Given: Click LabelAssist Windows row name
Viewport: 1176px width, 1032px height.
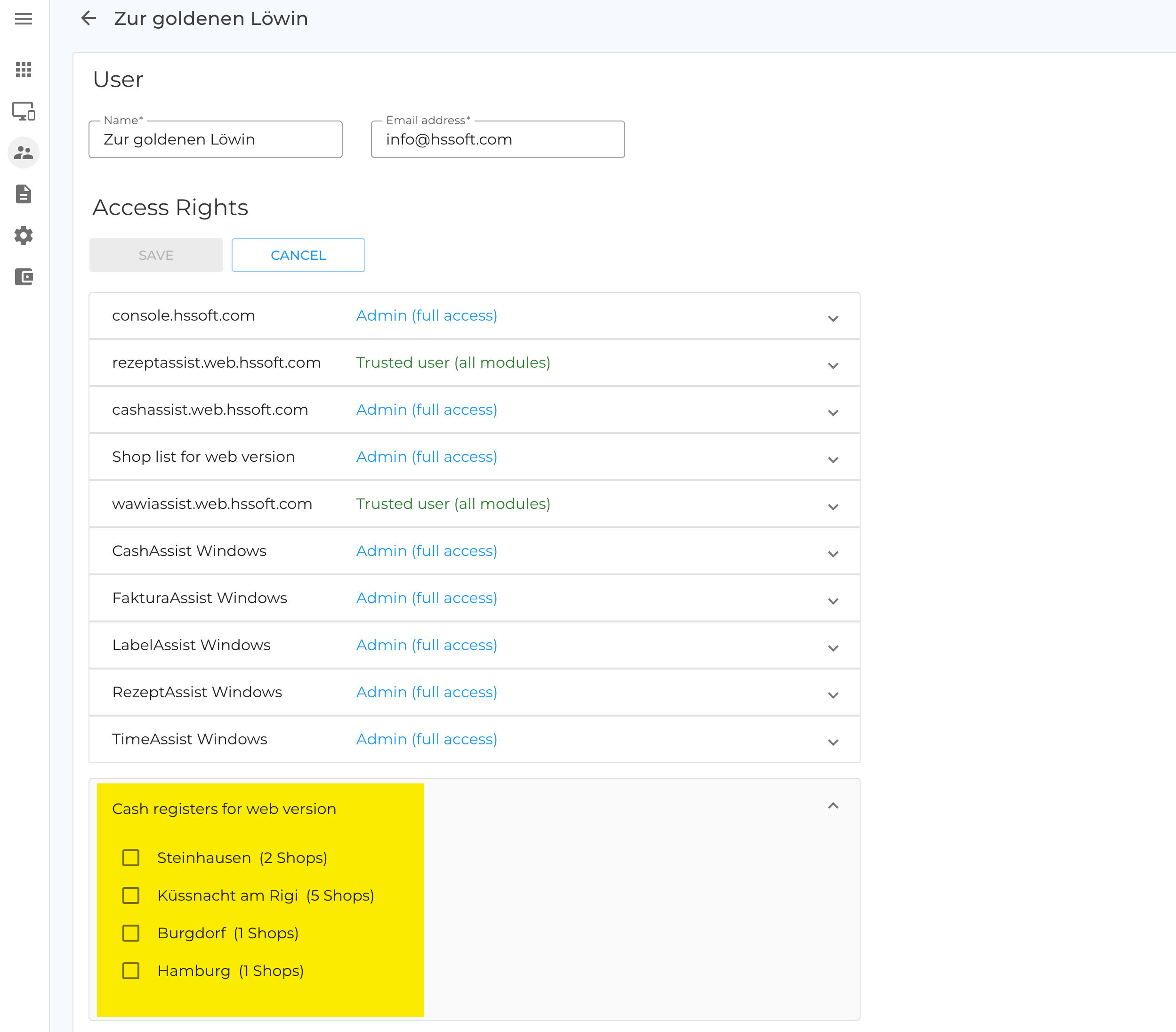Looking at the screenshot, I should (x=192, y=645).
